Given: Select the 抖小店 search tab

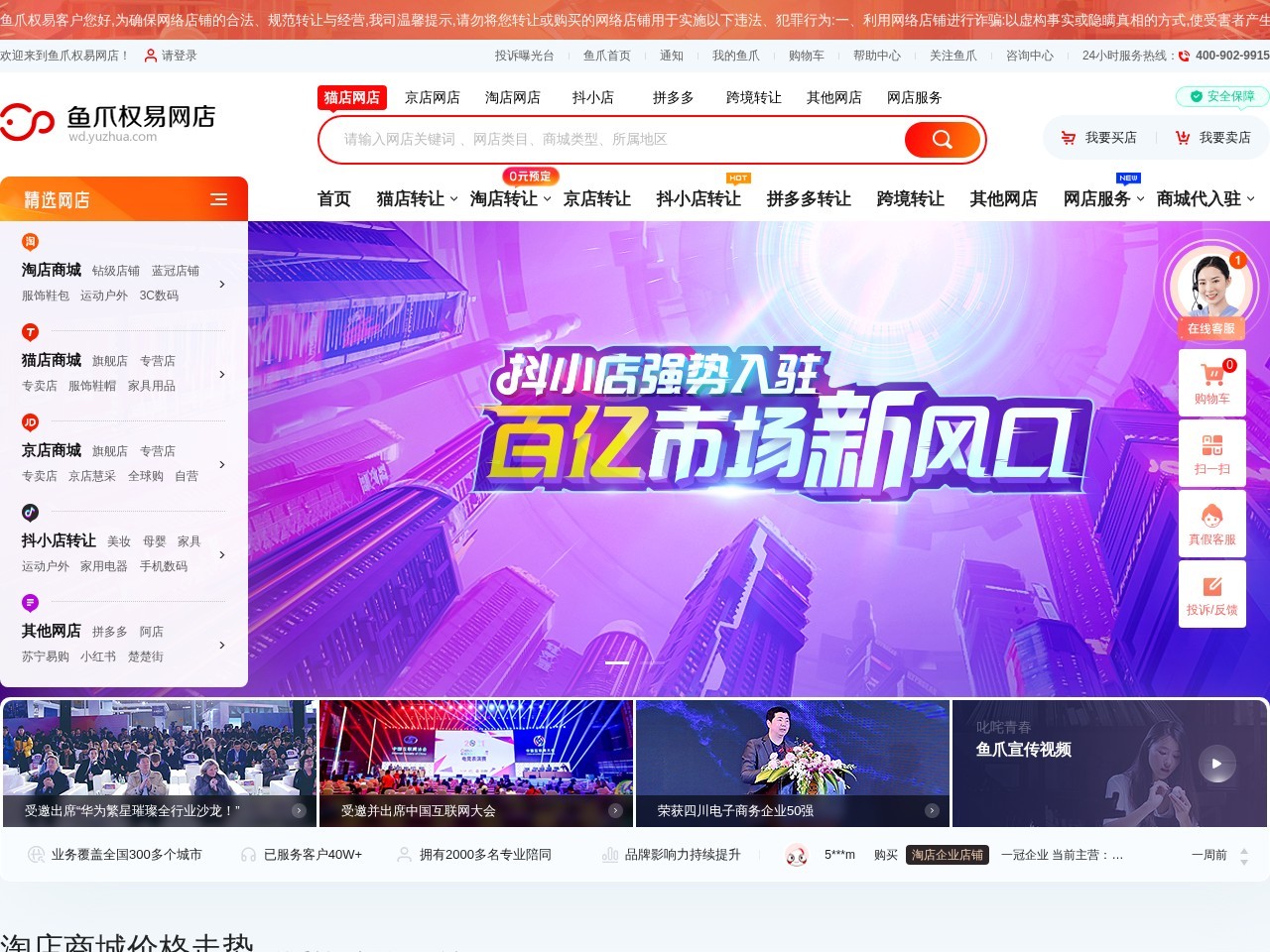Looking at the screenshot, I should click(x=593, y=97).
